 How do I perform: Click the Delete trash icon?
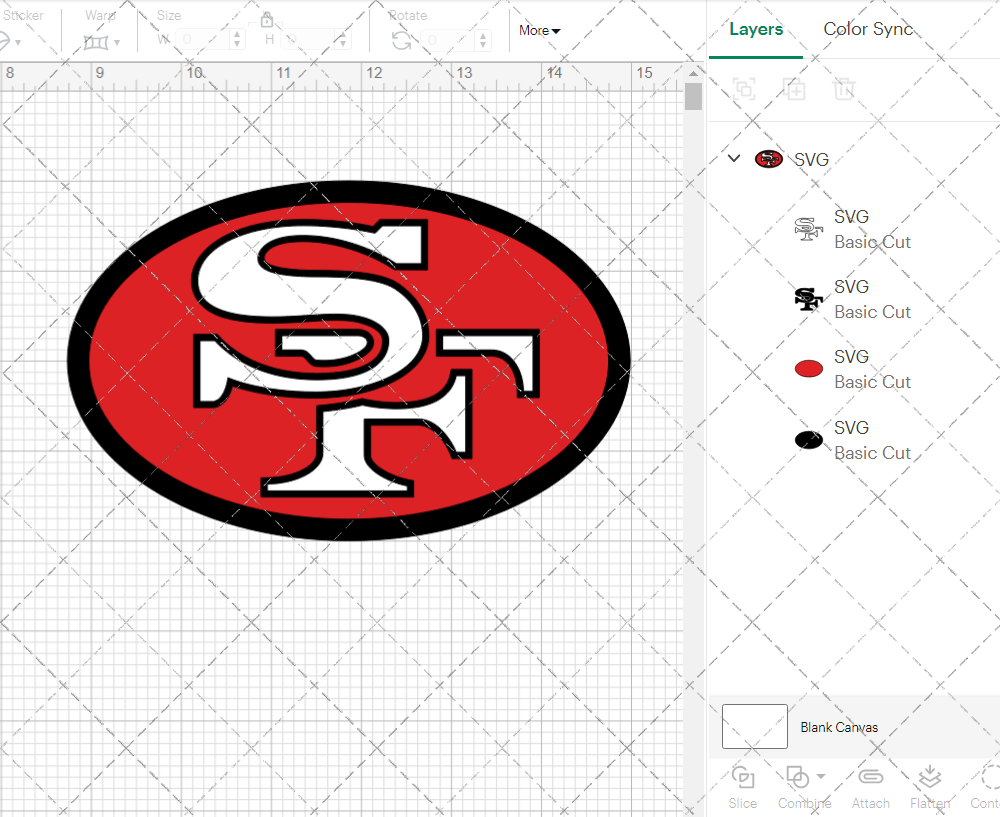point(845,89)
